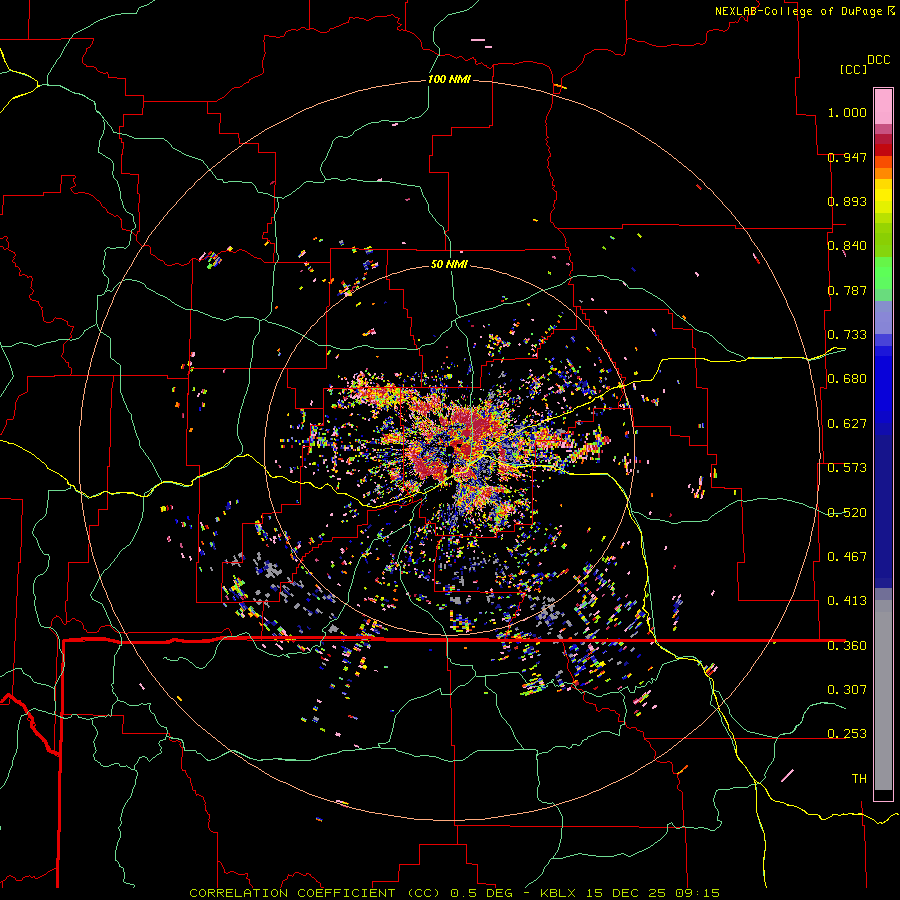Select the 0.680 scale value
900x900 pixels.
tap(847, 379)
